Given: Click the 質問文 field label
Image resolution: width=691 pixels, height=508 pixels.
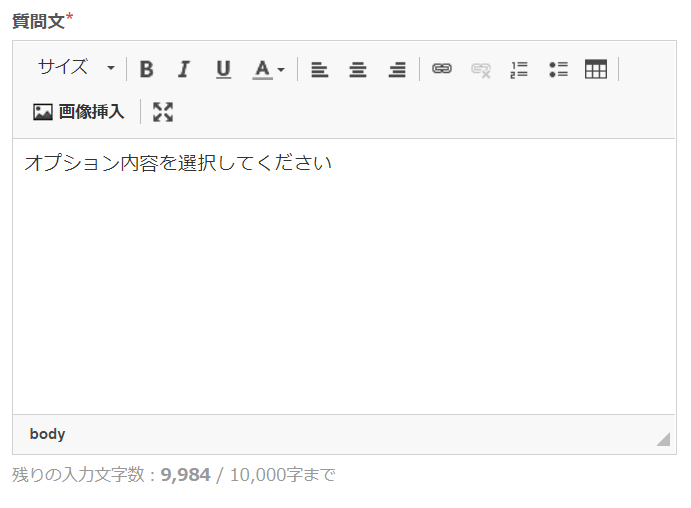Looking at the screenshot, I should (x=38, y=21).
